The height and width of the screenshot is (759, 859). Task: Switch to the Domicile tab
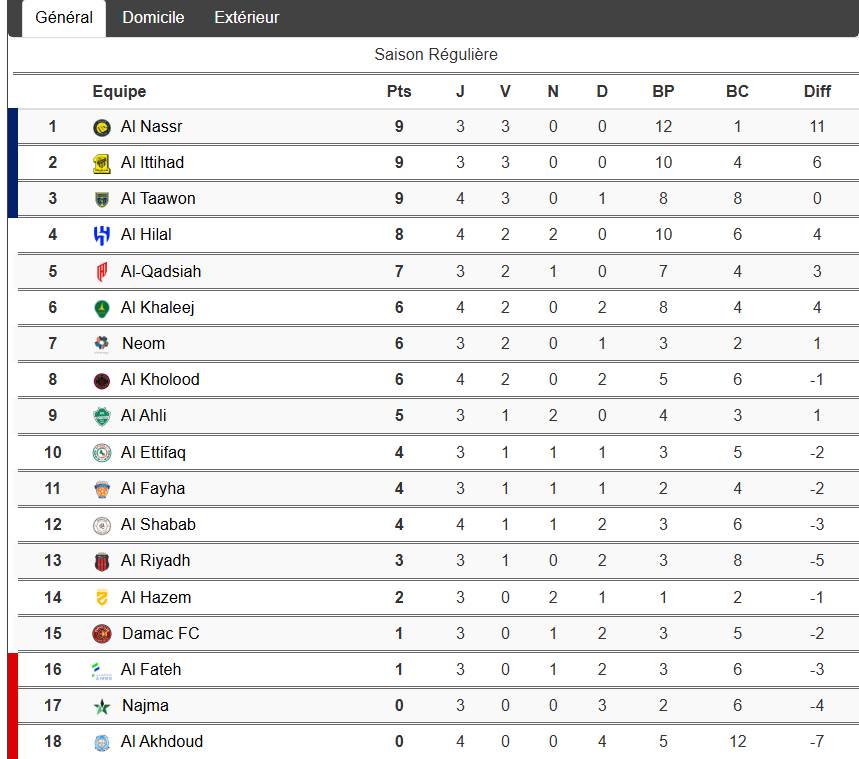(x=153, y=18)
